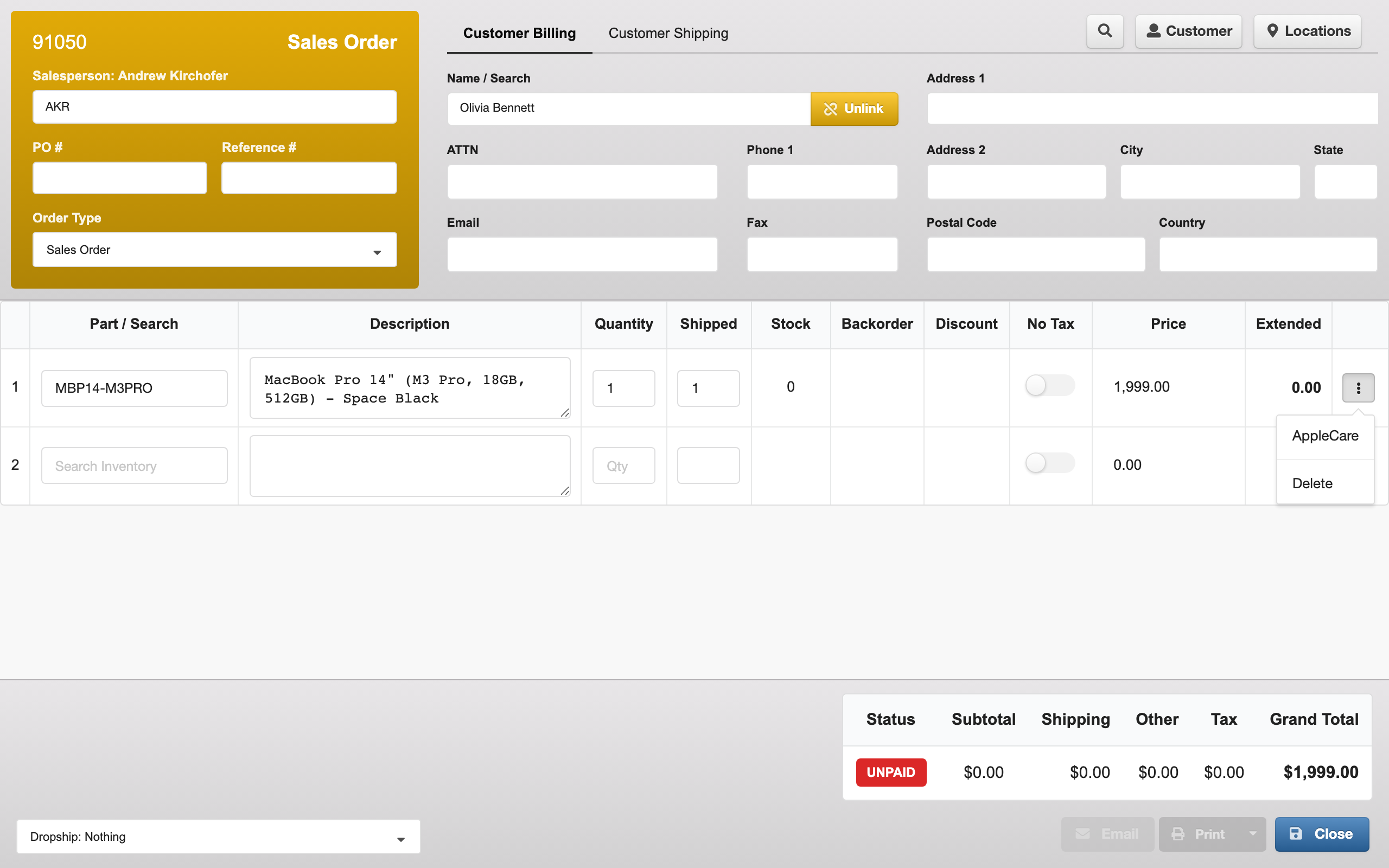Open row 1 three-dot options menu
This screenshot has width=1389, height=868.
1358,388
